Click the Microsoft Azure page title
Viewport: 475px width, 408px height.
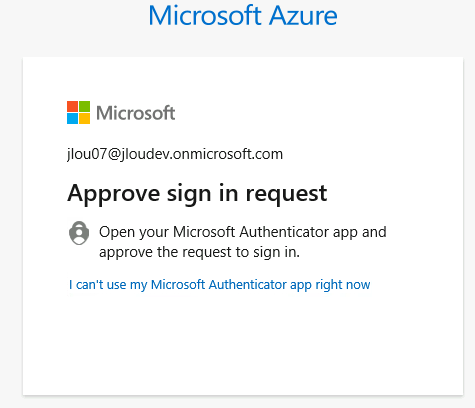pyautogui.click(x=243, y=15)
